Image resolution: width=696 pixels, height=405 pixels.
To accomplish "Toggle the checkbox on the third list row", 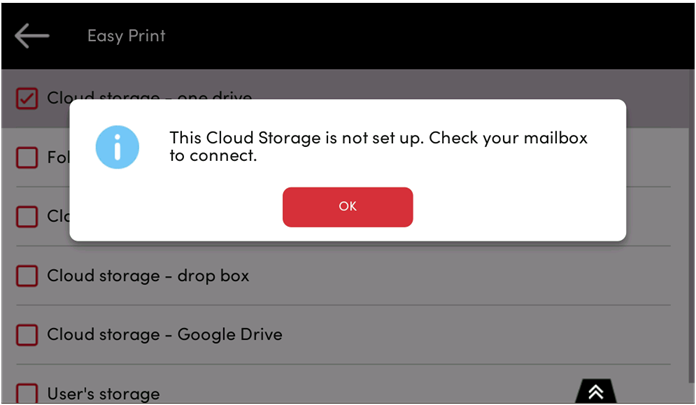I will click(28, 216).
